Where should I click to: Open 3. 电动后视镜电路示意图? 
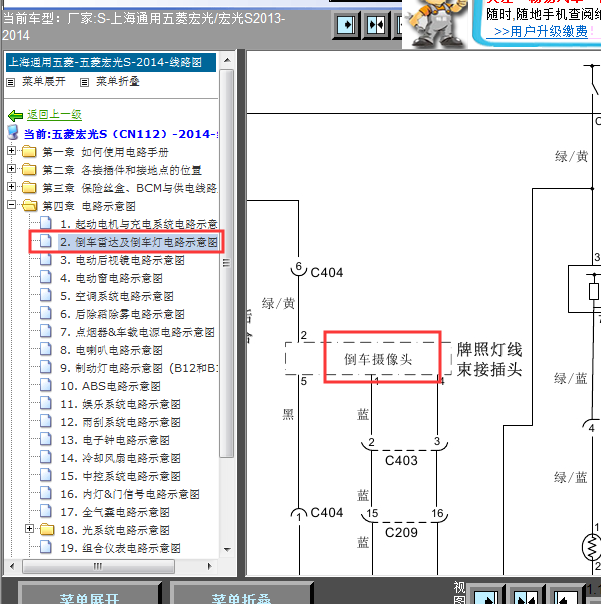click(123, 260)
